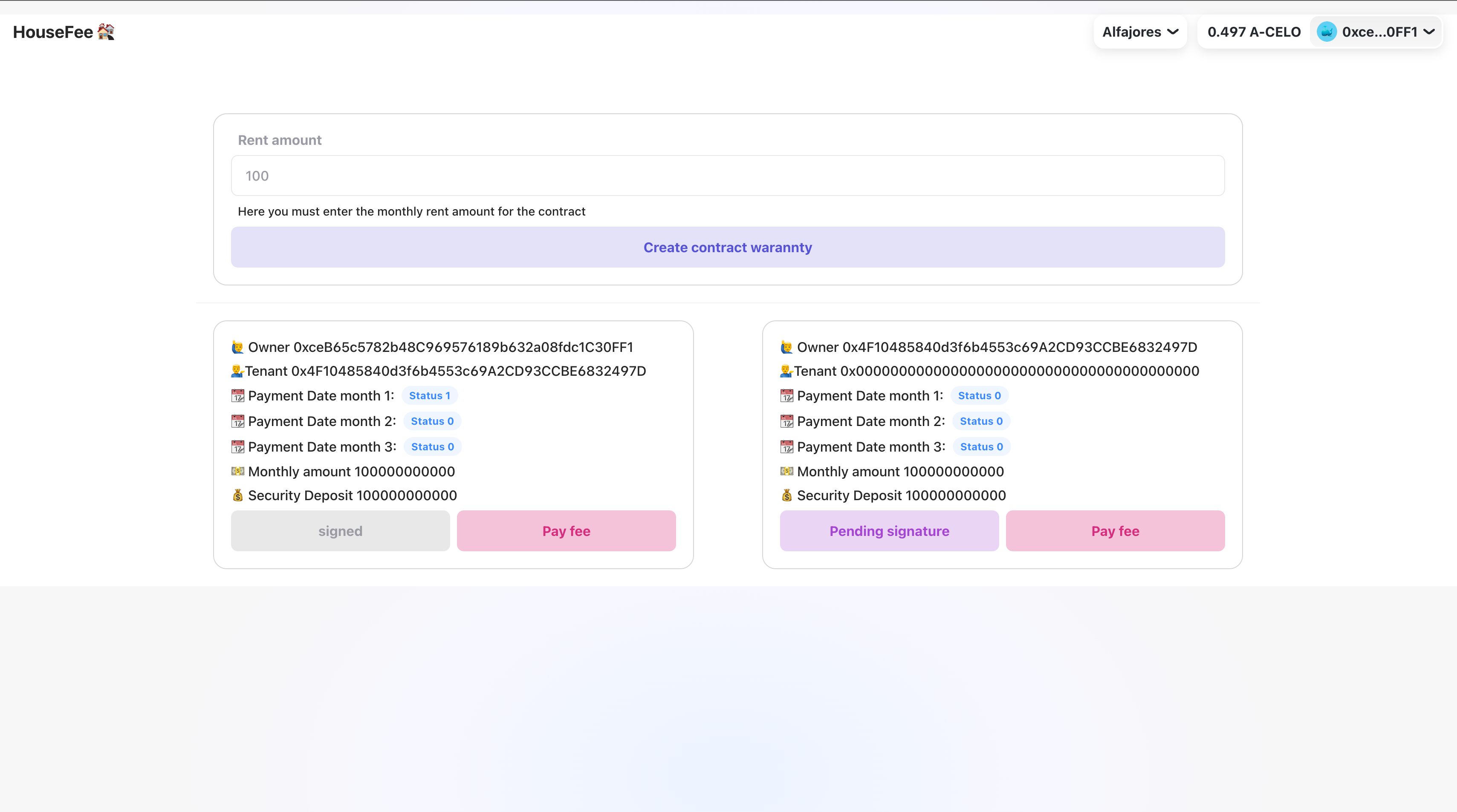Click tenant address 0x4F10485840d3...6832497D in first card
Screen dimensions: 1457x812
click(468, 371)
